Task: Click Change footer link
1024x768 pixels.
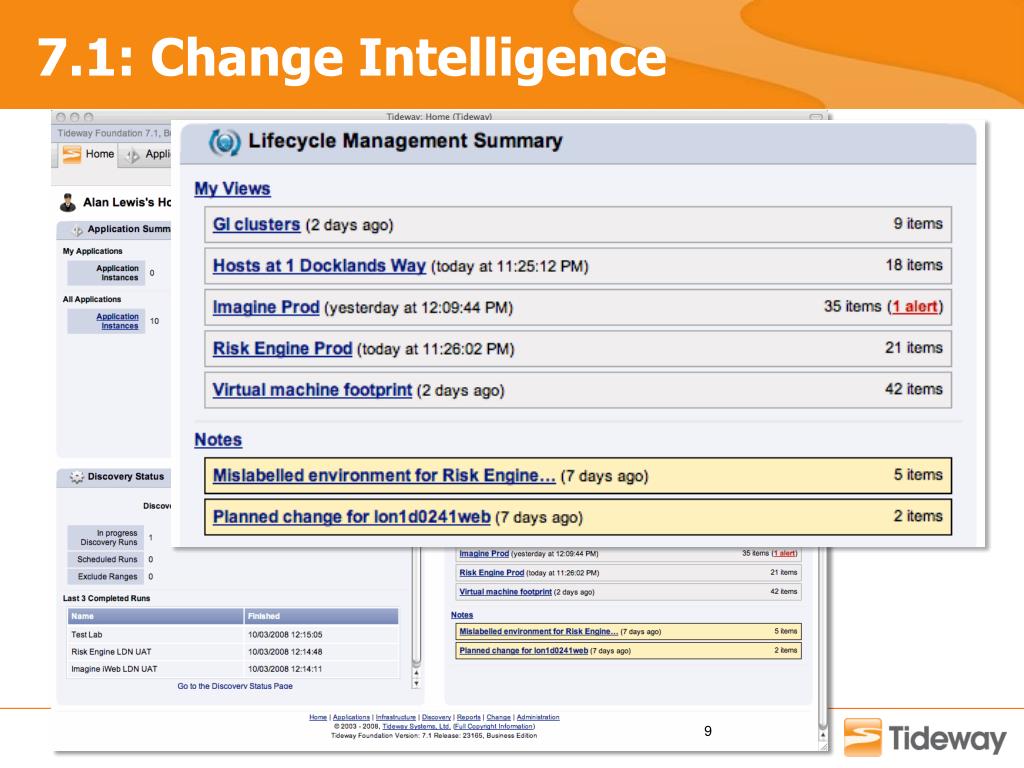Action: (x=498, y=717)
